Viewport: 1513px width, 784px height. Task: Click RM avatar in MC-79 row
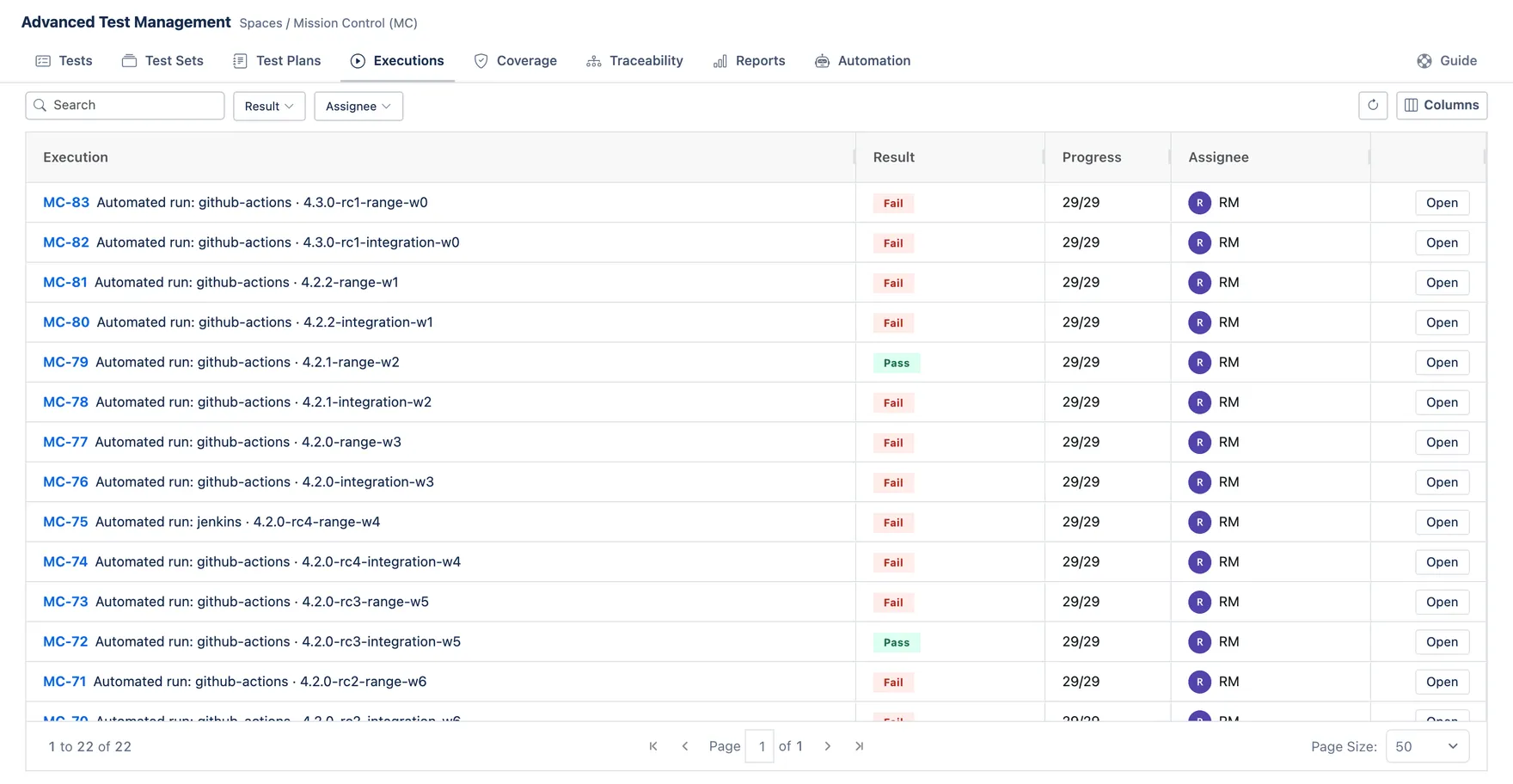click(x=1199, y=363)
